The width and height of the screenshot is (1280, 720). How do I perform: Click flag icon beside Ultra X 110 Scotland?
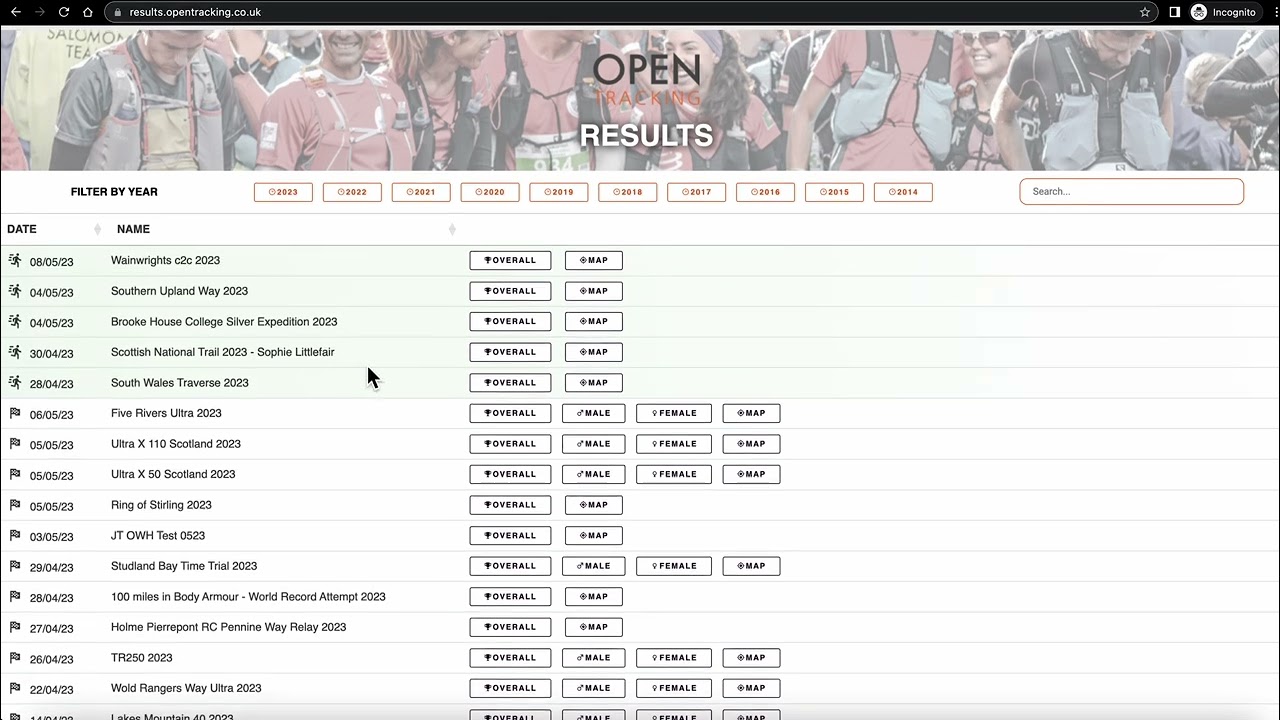15,443
